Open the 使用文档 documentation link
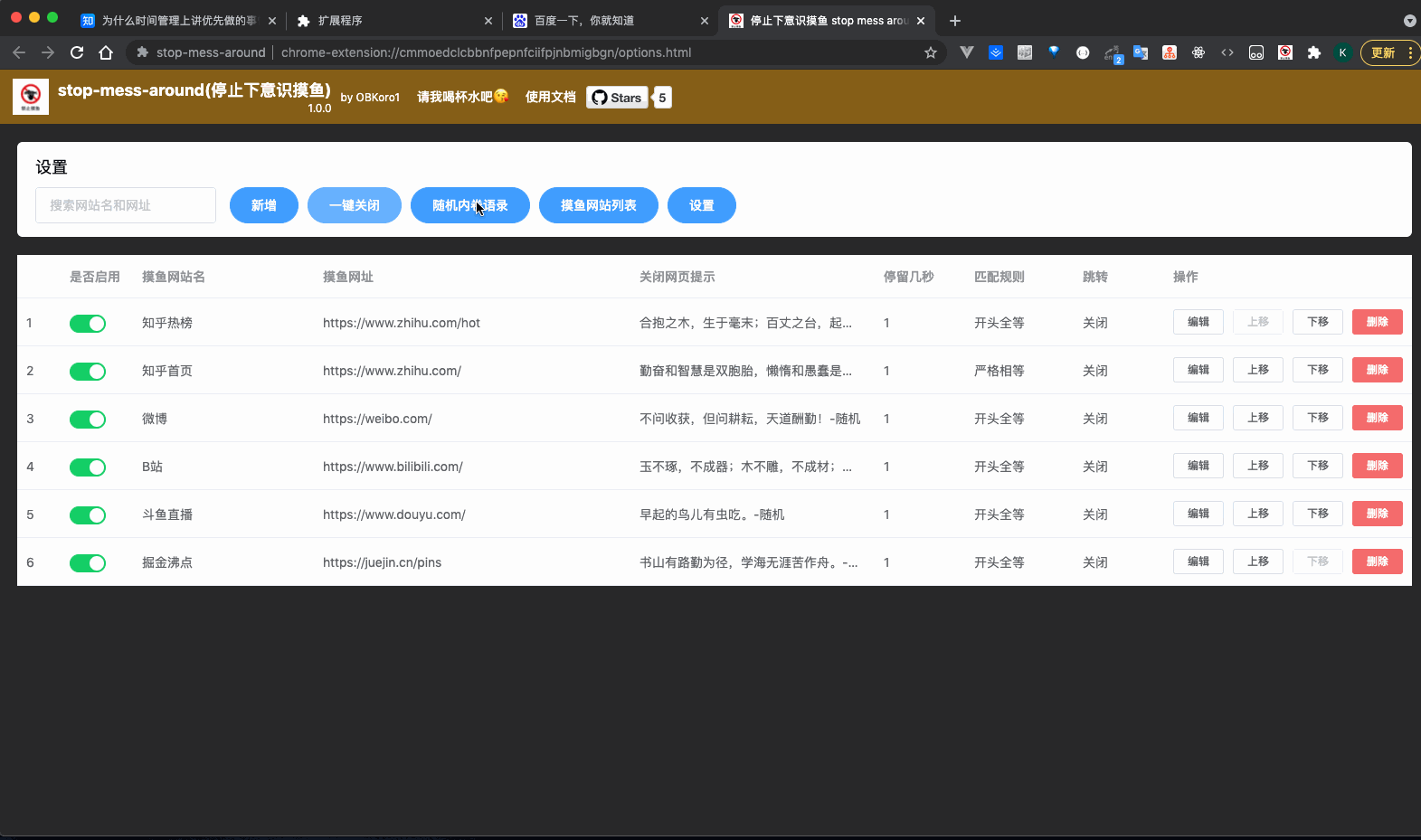This screenshot has height=840, width=1421. 550,97
